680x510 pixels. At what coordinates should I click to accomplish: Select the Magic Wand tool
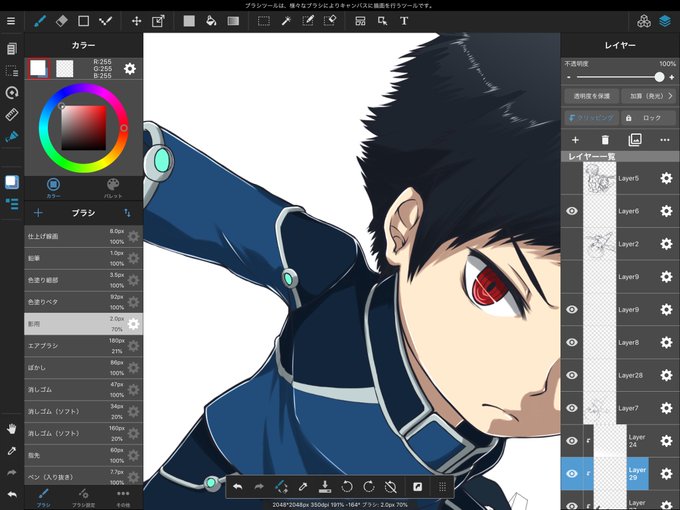click(286, 21)
